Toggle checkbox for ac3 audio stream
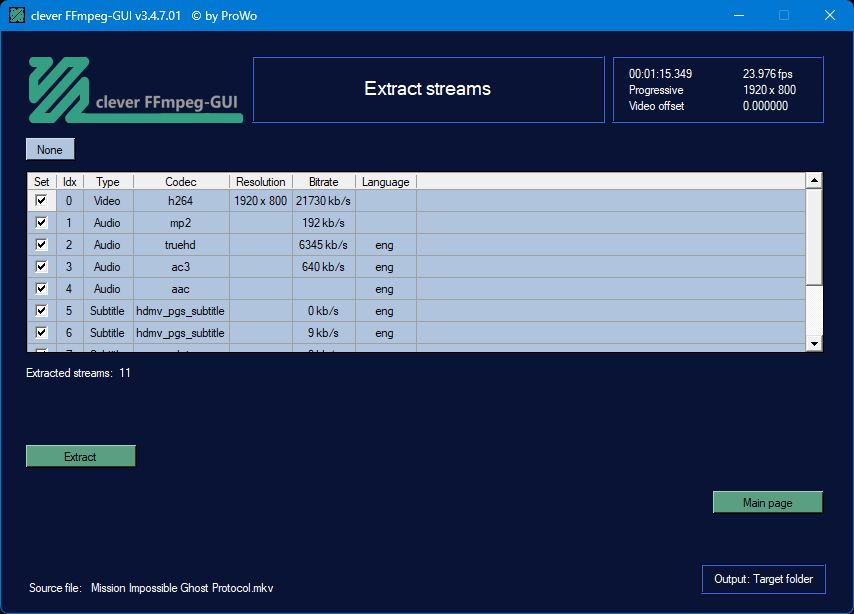This screenshot has width=854, height=614. [41, 266]
